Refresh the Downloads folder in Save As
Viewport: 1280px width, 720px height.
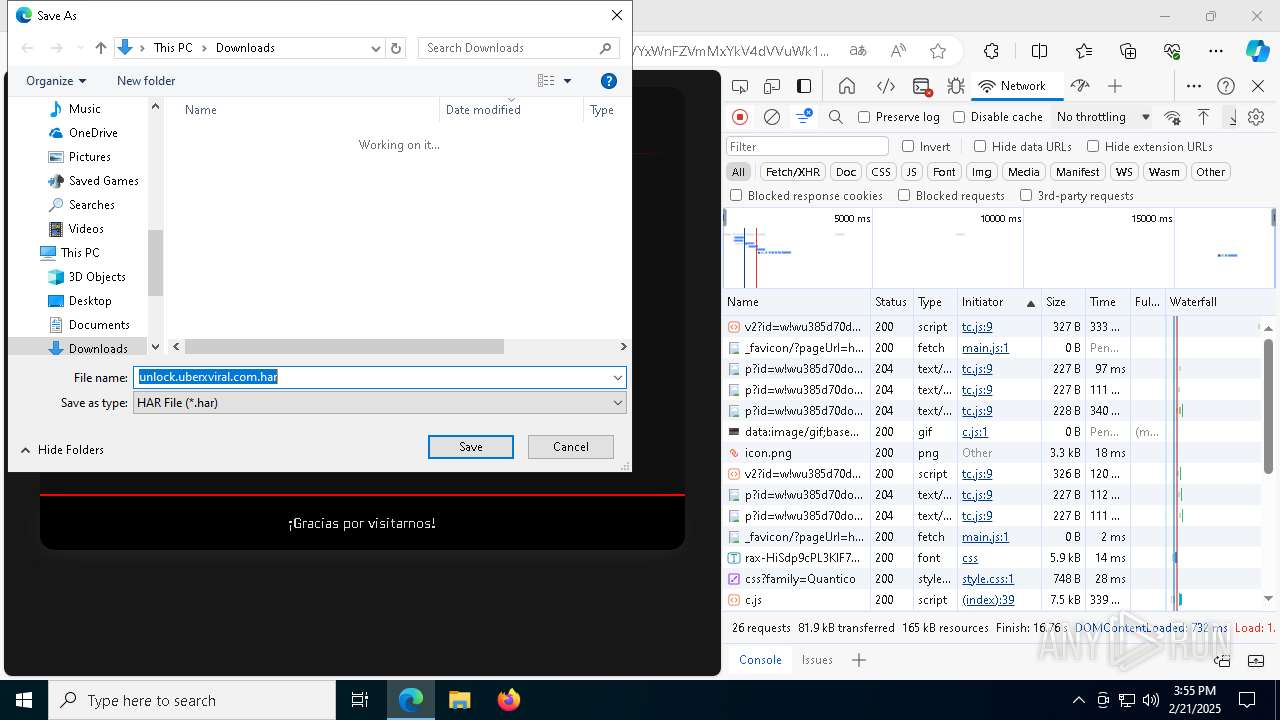tap(396, 48)
